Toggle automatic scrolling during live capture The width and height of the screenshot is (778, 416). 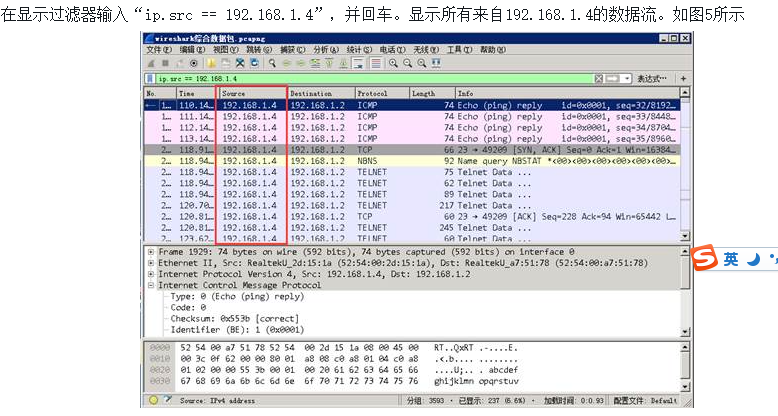pyautogui.click(x=358, y=64)
